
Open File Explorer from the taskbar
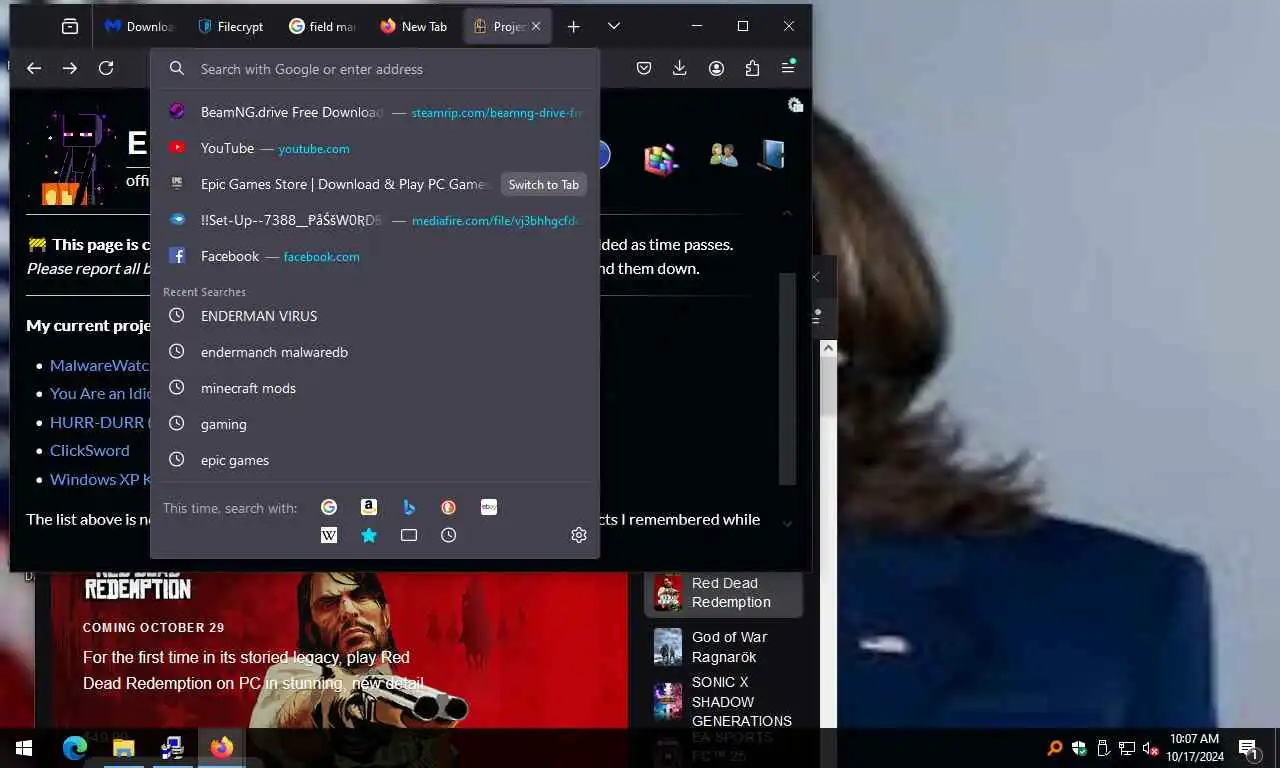(123, 747)
